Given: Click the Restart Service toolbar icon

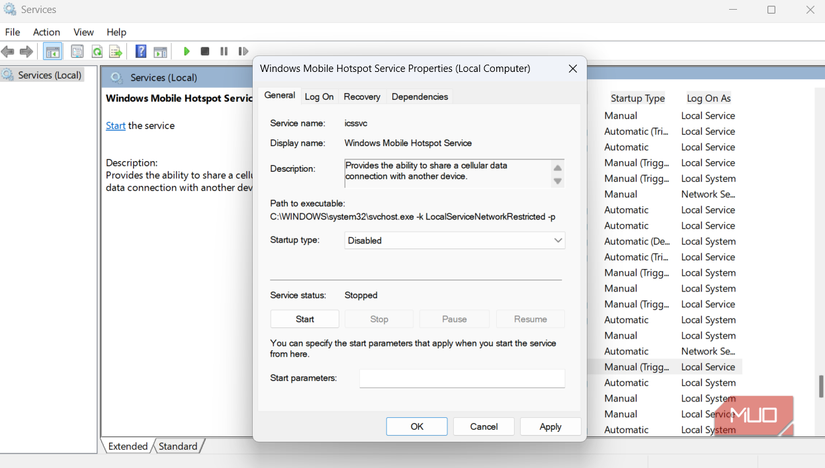Looking at the screenshot, I should coord(243,51).
